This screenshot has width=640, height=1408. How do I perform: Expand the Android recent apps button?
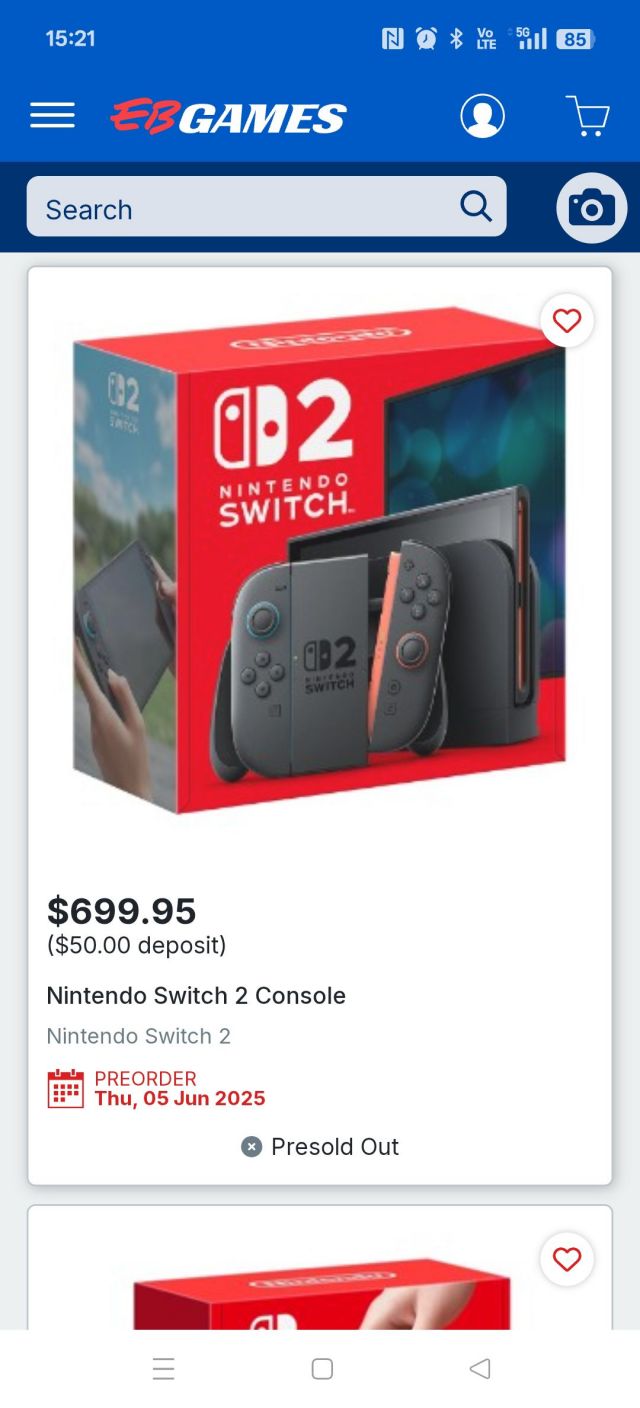(x=163, y=1368)
